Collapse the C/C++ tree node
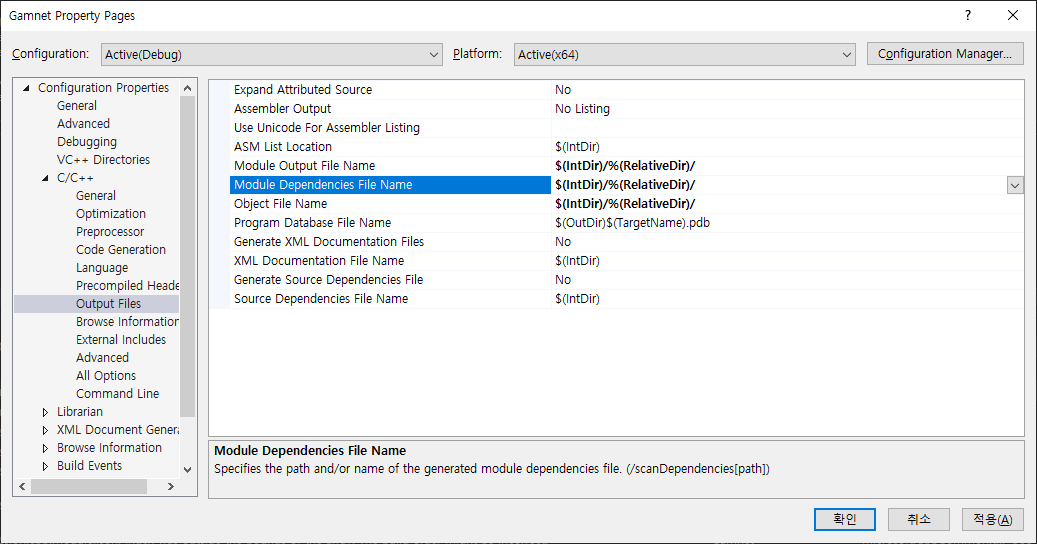This screenshot has width=1037, height=544. click(x=45, y=178)
